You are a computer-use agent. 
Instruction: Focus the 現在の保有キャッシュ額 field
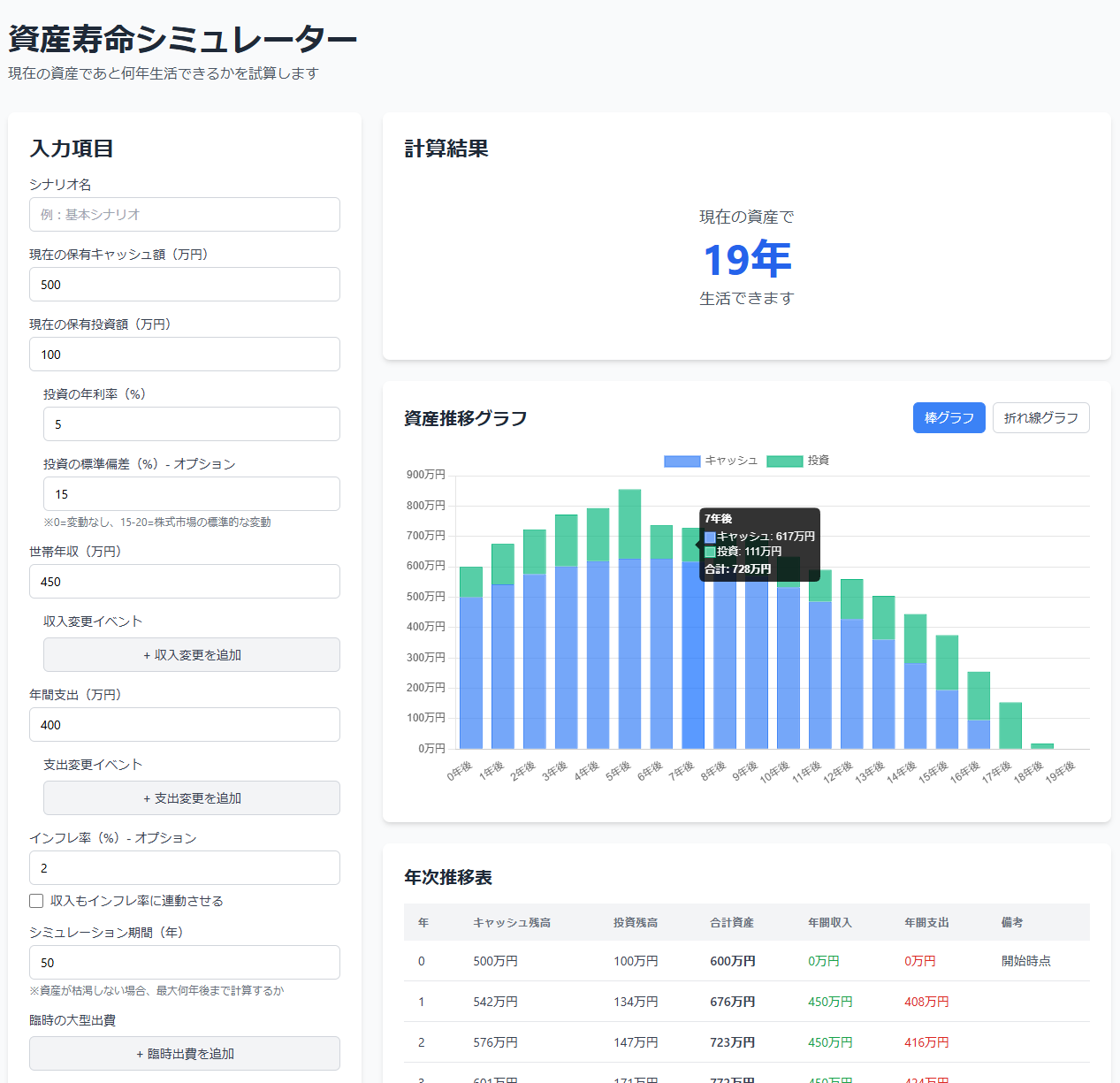click(185, 285)
